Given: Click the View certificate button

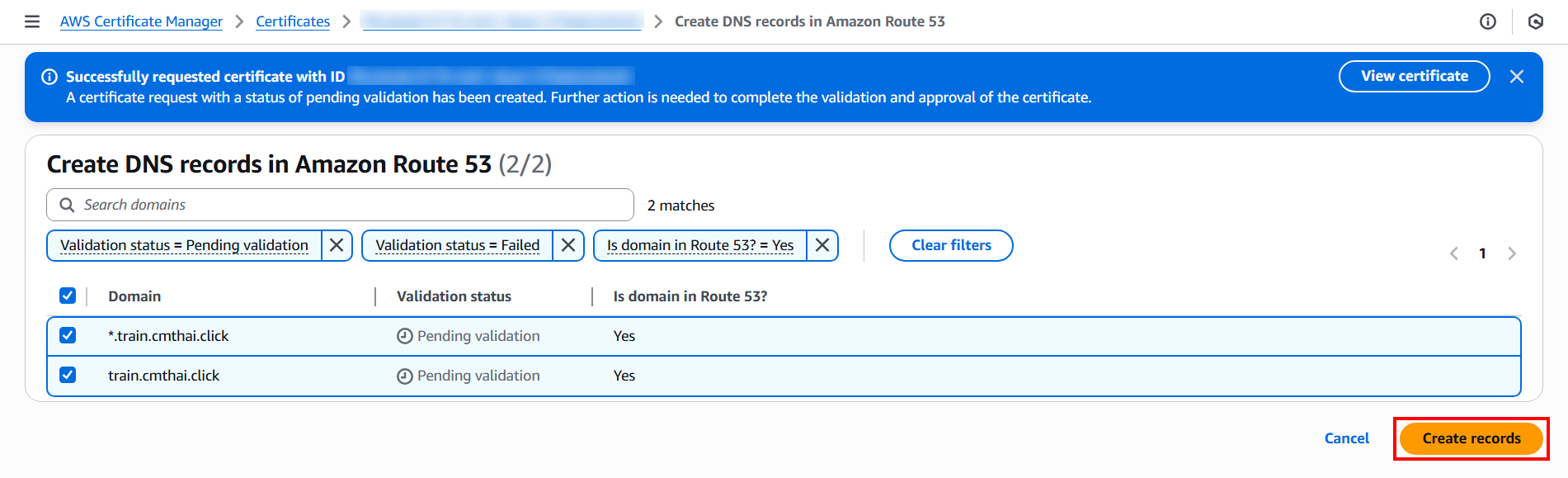Looking at the screenshot, I should 1415,76.
